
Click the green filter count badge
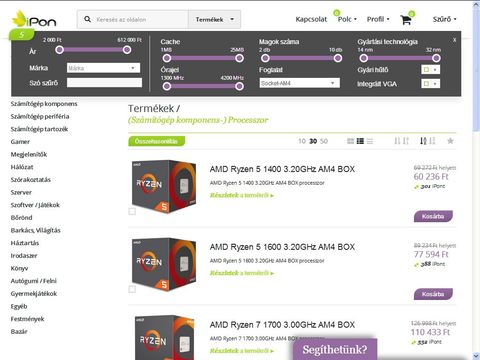pos(22,34)
